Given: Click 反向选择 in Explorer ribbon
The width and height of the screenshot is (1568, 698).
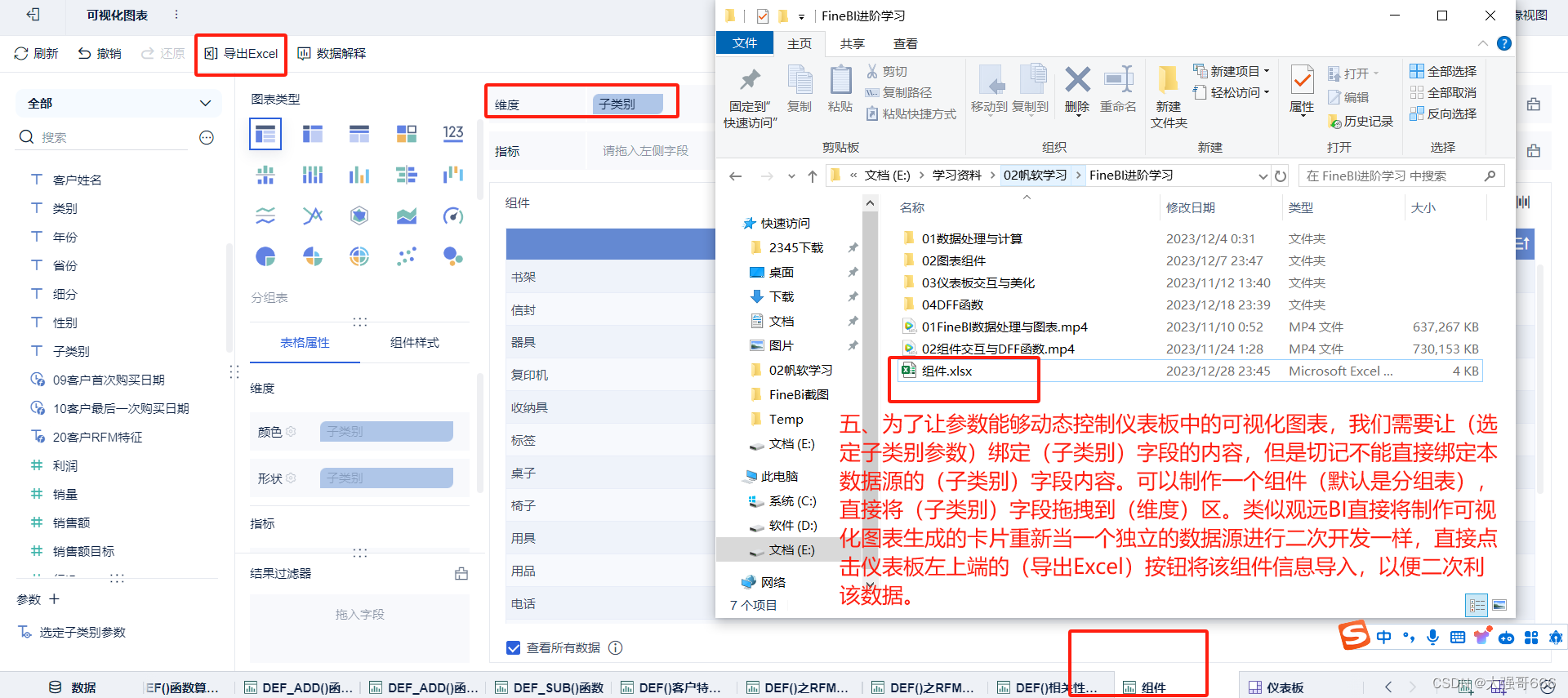Looking at the screenshot, I should pos(1442,113).
